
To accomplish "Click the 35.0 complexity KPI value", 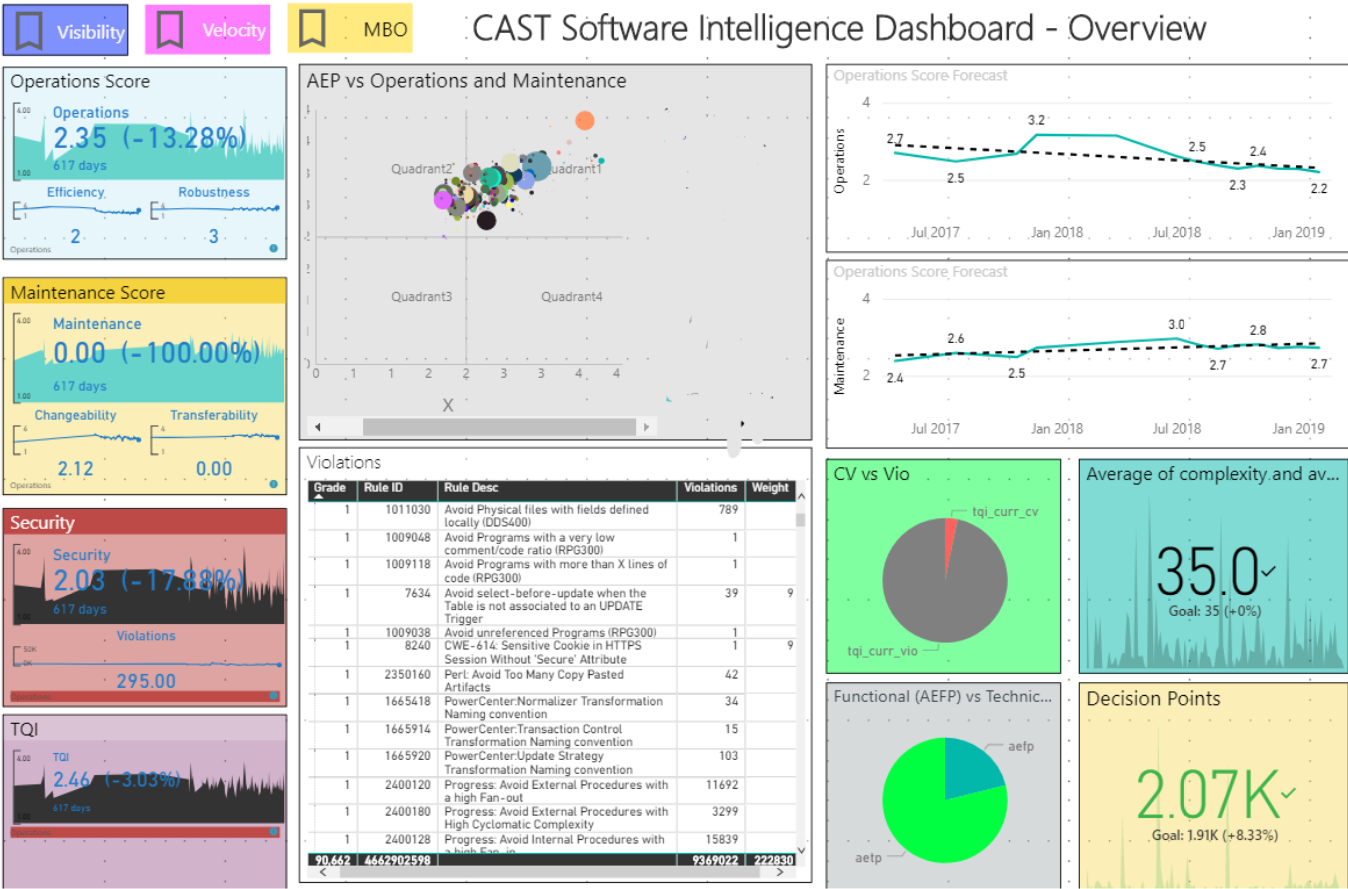I will tap(1207, 572).
